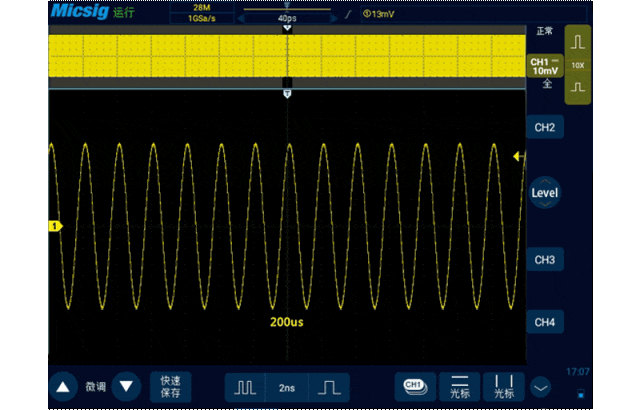Check the 17:07 clock display
This screenshot has width=640, height=410.
(578, 372)
